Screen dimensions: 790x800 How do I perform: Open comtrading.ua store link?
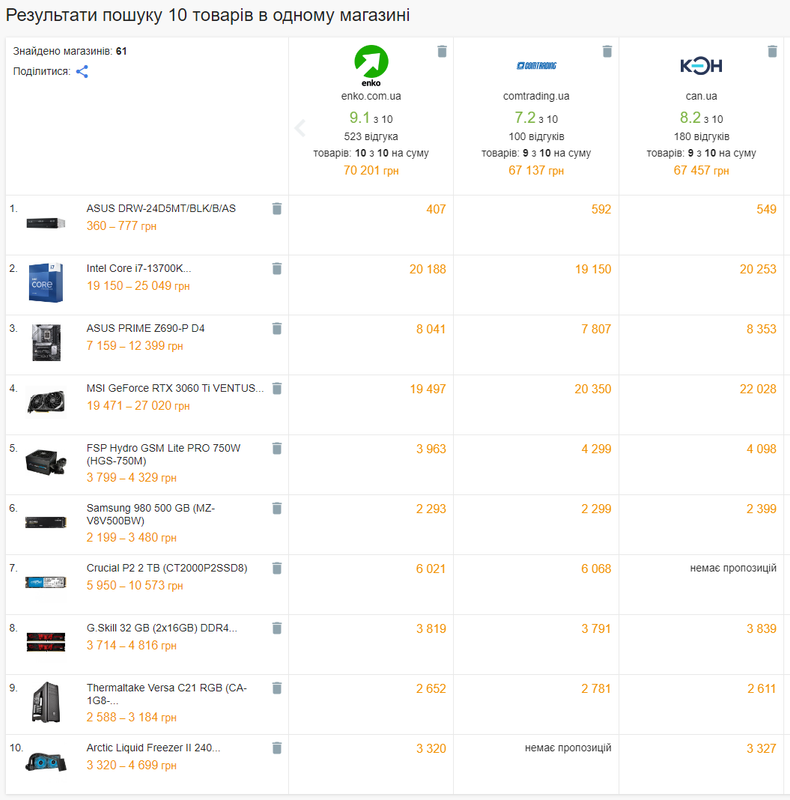(536, 96)
